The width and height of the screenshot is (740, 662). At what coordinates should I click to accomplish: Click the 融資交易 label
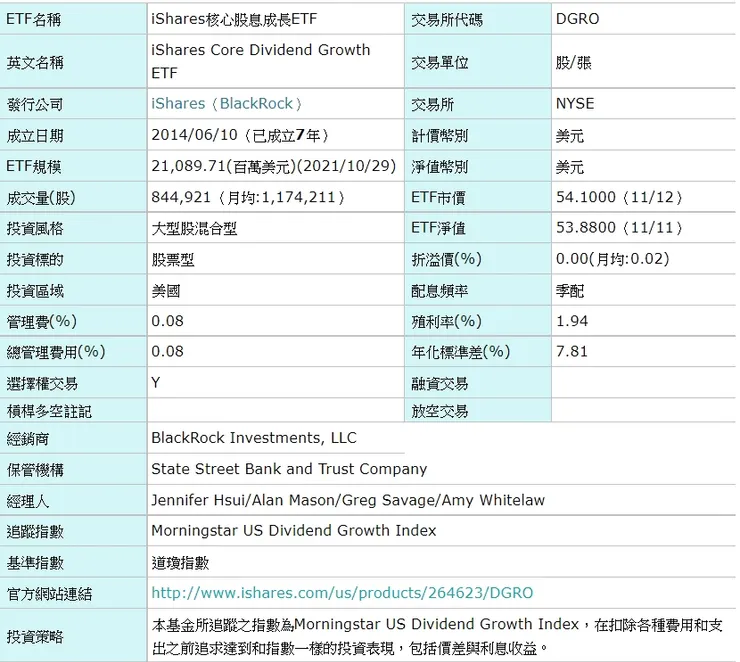tap(439, 384)
